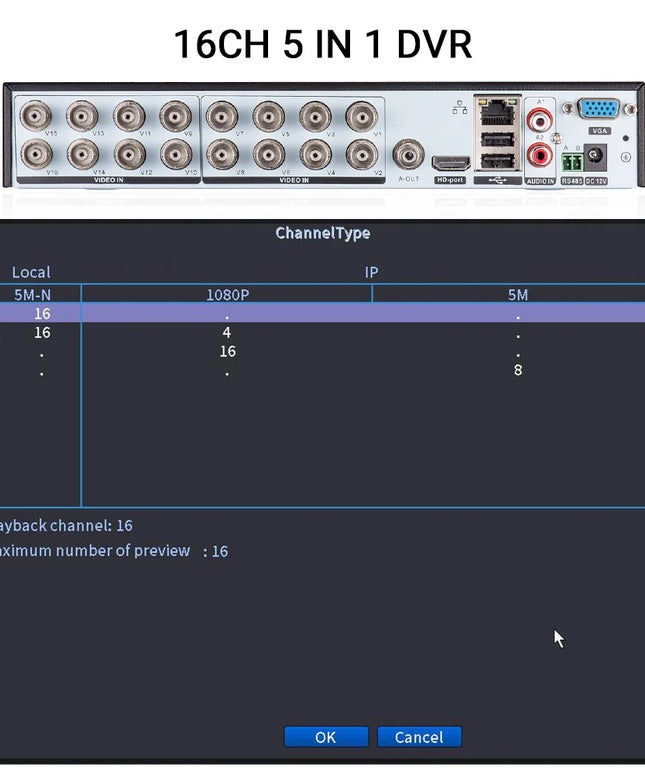Click the 1080P column header
Screen dimensions: 645x774
pos(227,294)
